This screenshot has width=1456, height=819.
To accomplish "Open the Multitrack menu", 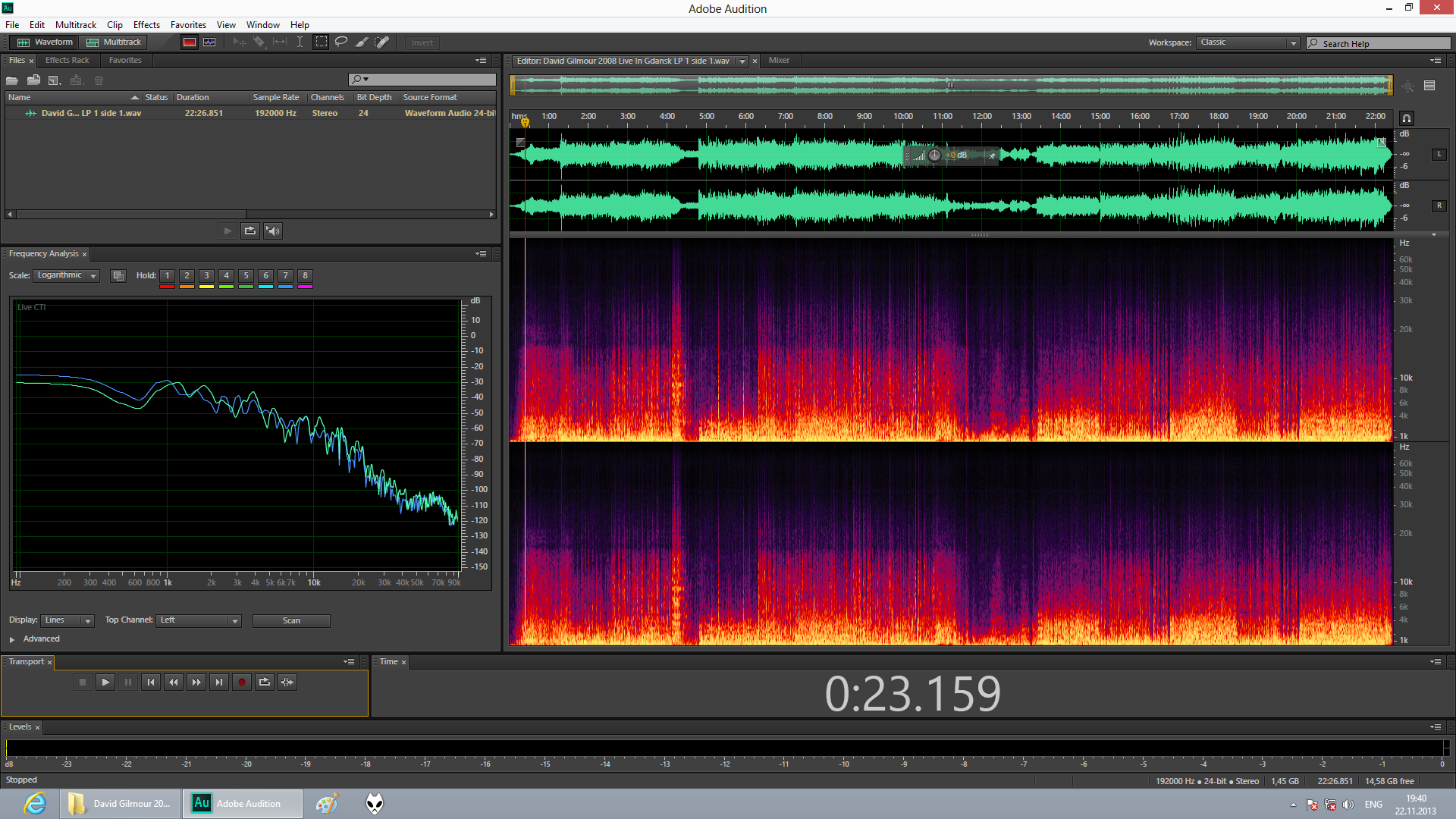I will [76, 25].
